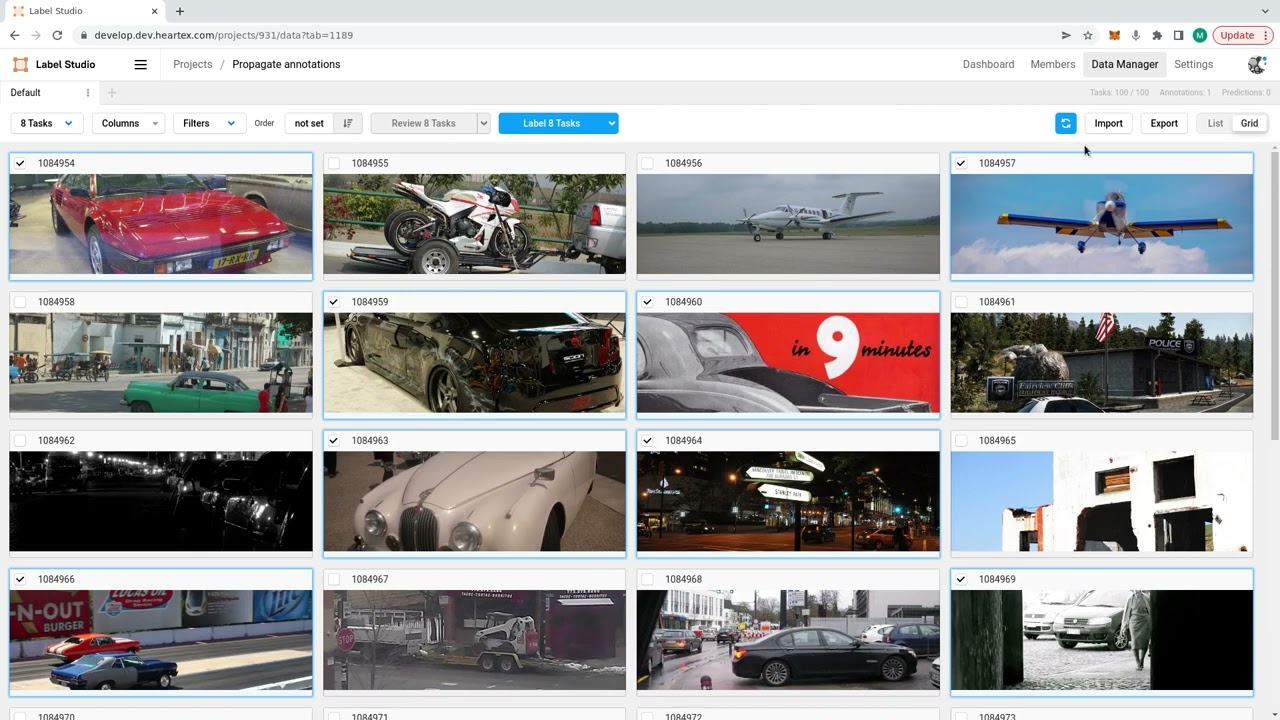Open the 8 Tasks dropdown
Image resolution: width=1280 pixels, height=720 pixels.
pyautogui.click(x=46, y=123)
